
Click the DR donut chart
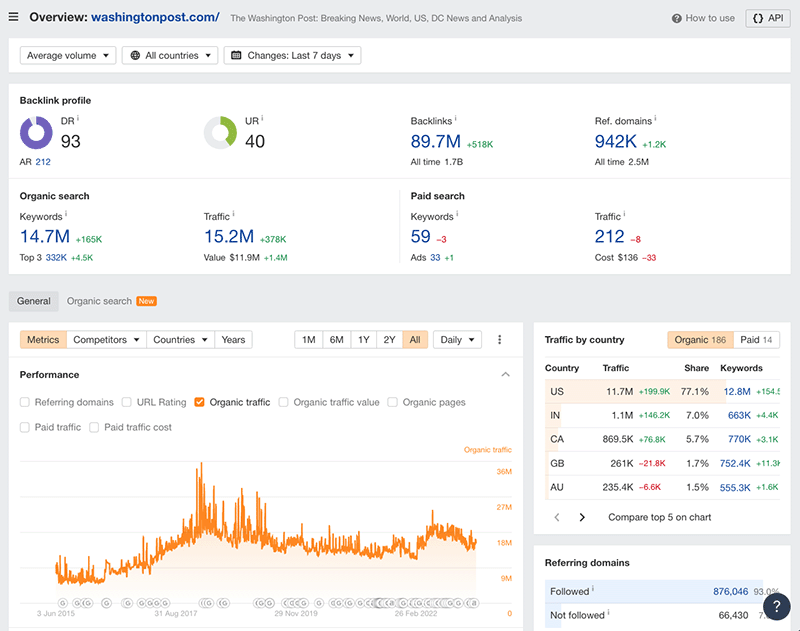[x=36, y=133]
